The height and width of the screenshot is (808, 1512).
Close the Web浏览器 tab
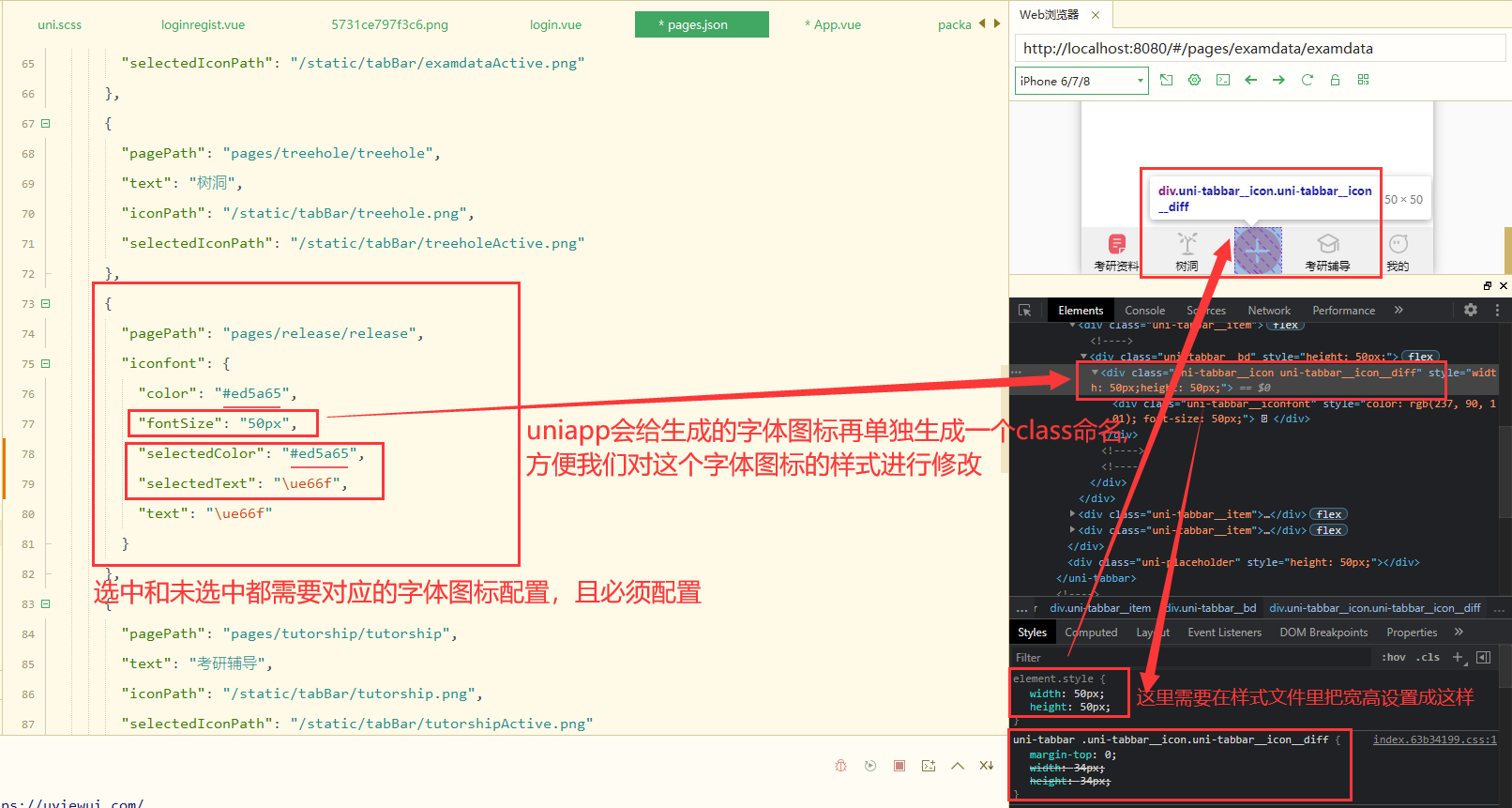1095,15
